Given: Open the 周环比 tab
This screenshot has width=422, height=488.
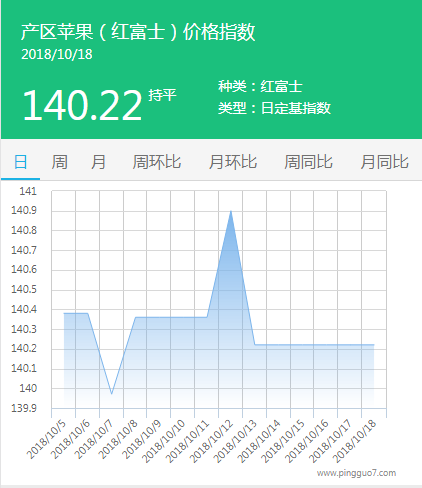Looking at the screenshot, I should click(157, 162).
